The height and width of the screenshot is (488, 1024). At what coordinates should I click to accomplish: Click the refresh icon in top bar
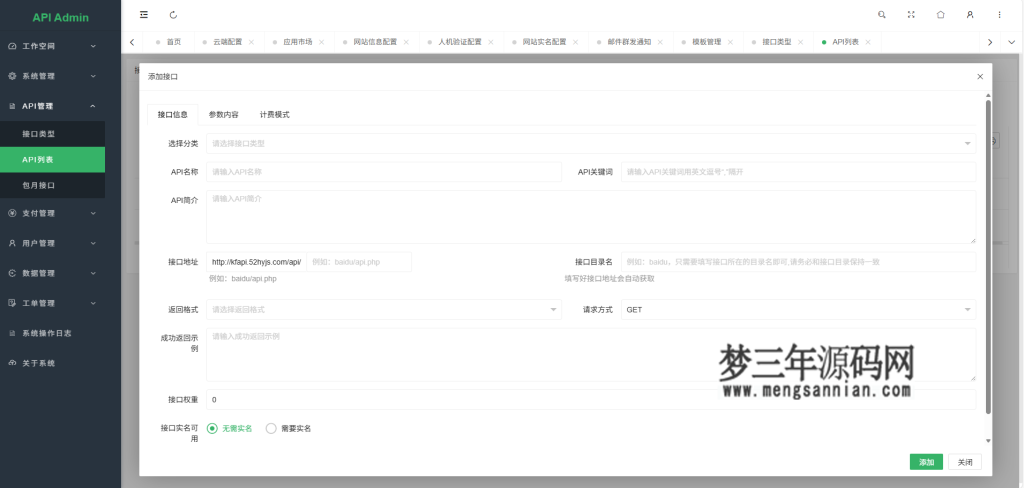173,14
